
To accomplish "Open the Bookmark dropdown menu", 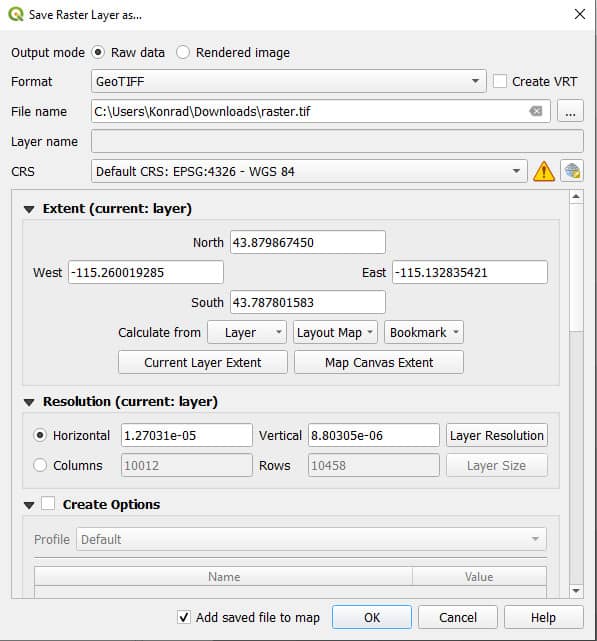I will (x=424, y=332).
